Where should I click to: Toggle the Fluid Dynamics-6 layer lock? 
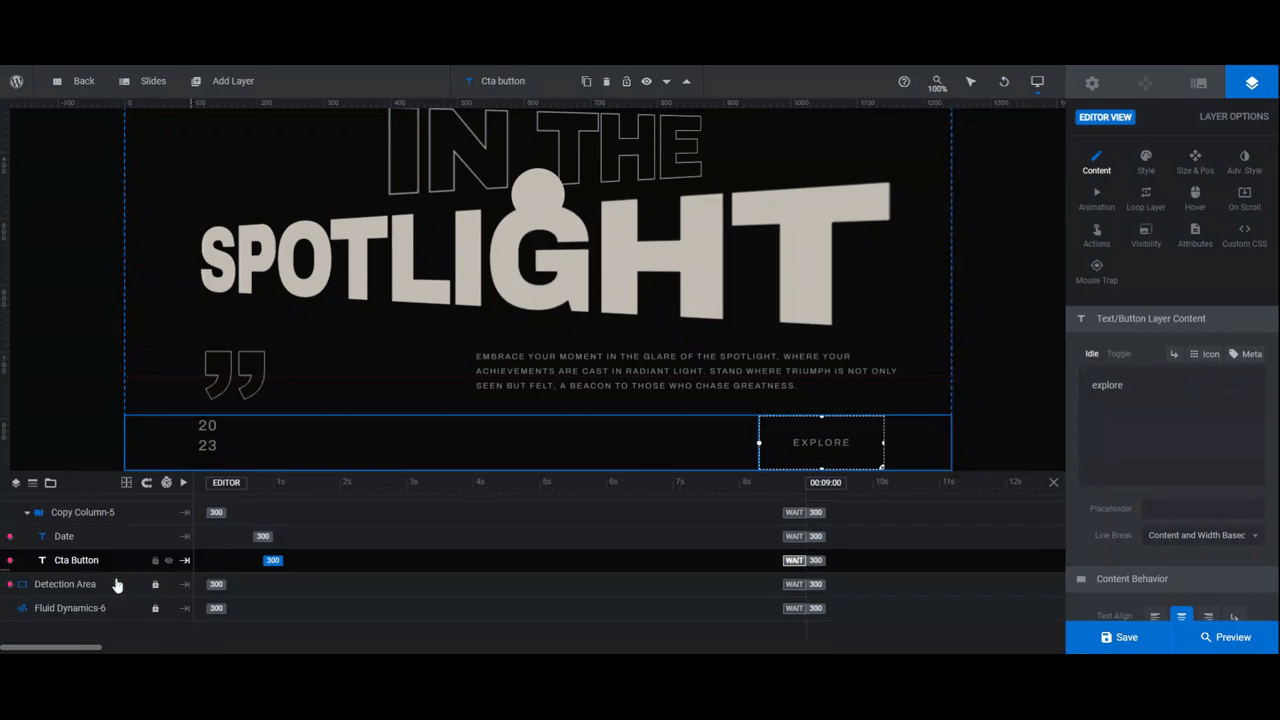[x=155, y=608]
